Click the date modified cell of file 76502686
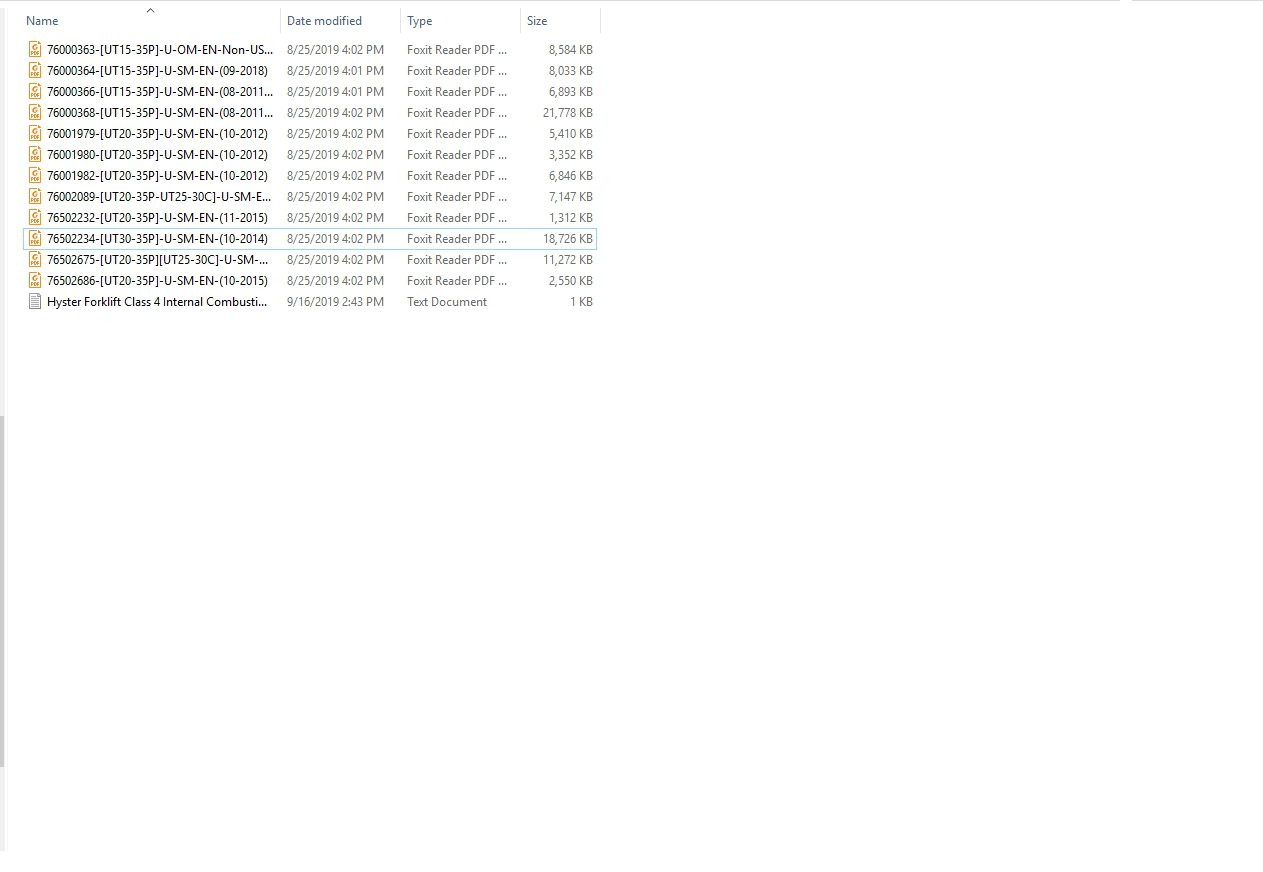Viewport: 1263px width, 872px height. [335, 280]
